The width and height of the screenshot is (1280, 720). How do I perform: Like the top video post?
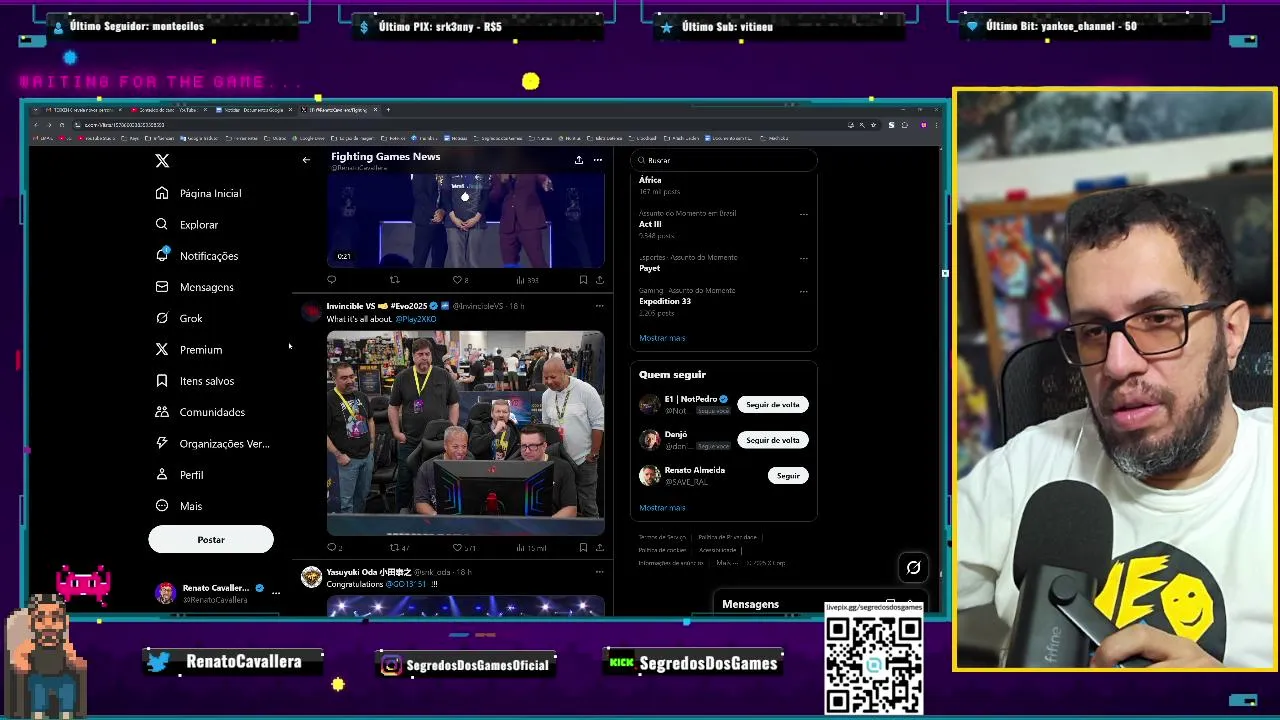(x=460, y=280)
